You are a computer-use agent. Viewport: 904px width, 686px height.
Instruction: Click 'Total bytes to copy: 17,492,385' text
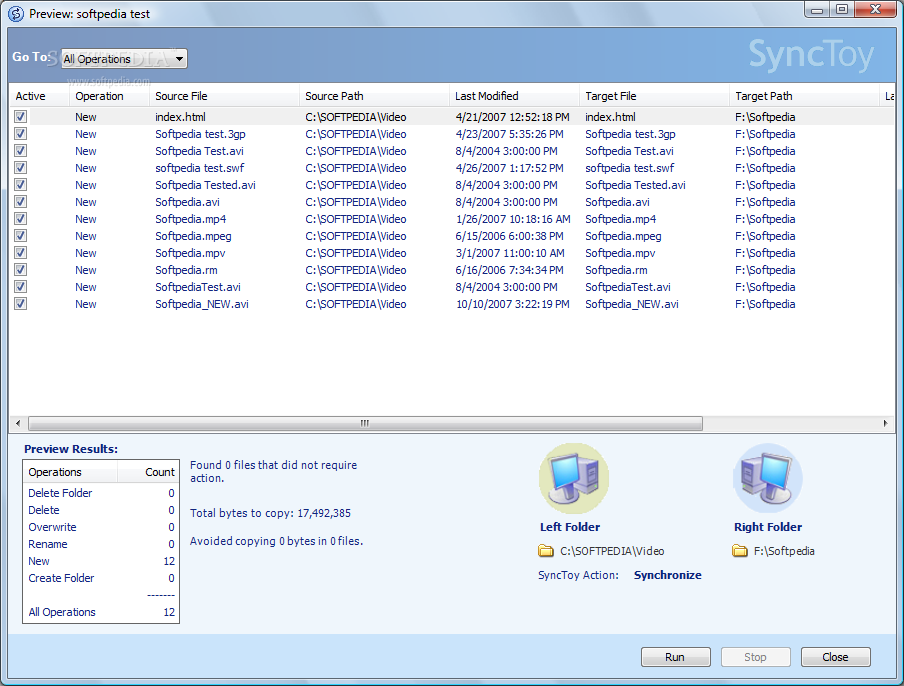[270, 513]
